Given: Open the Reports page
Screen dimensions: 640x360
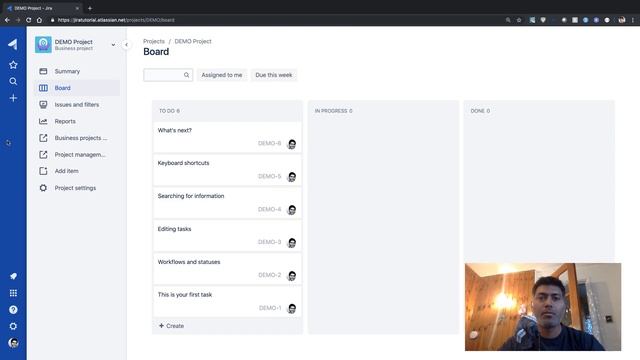Looking at the screenshot, I should [77, 121].
